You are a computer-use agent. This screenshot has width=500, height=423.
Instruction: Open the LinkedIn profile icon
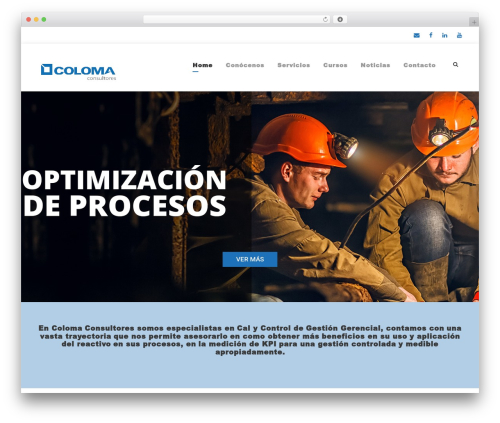pos(445,35)
